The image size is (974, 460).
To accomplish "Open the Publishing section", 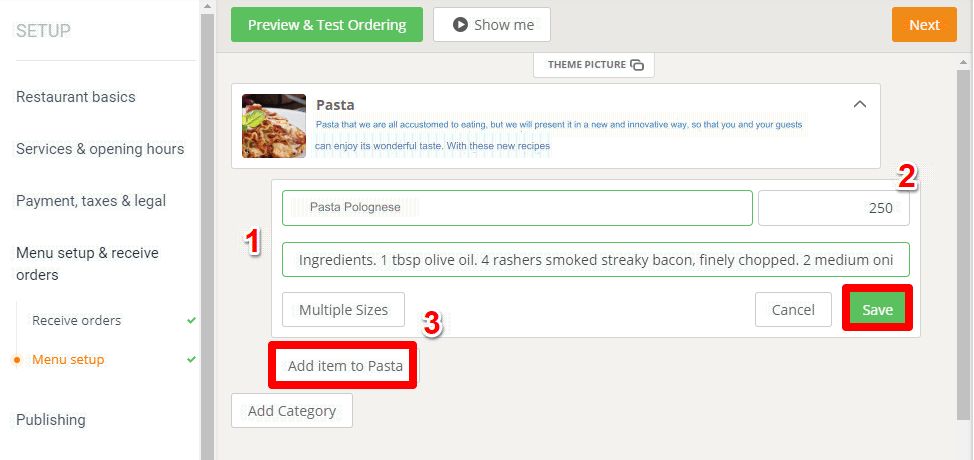I will click(x=51, y=420).
